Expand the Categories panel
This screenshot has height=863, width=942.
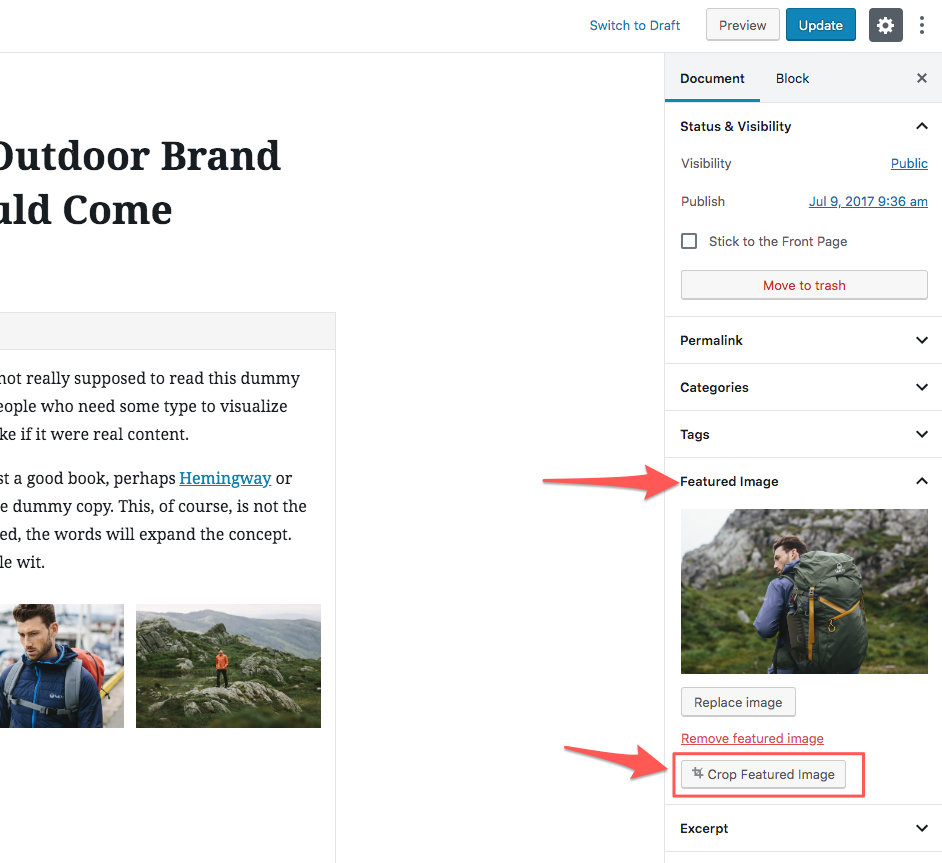tap(921, 387)
